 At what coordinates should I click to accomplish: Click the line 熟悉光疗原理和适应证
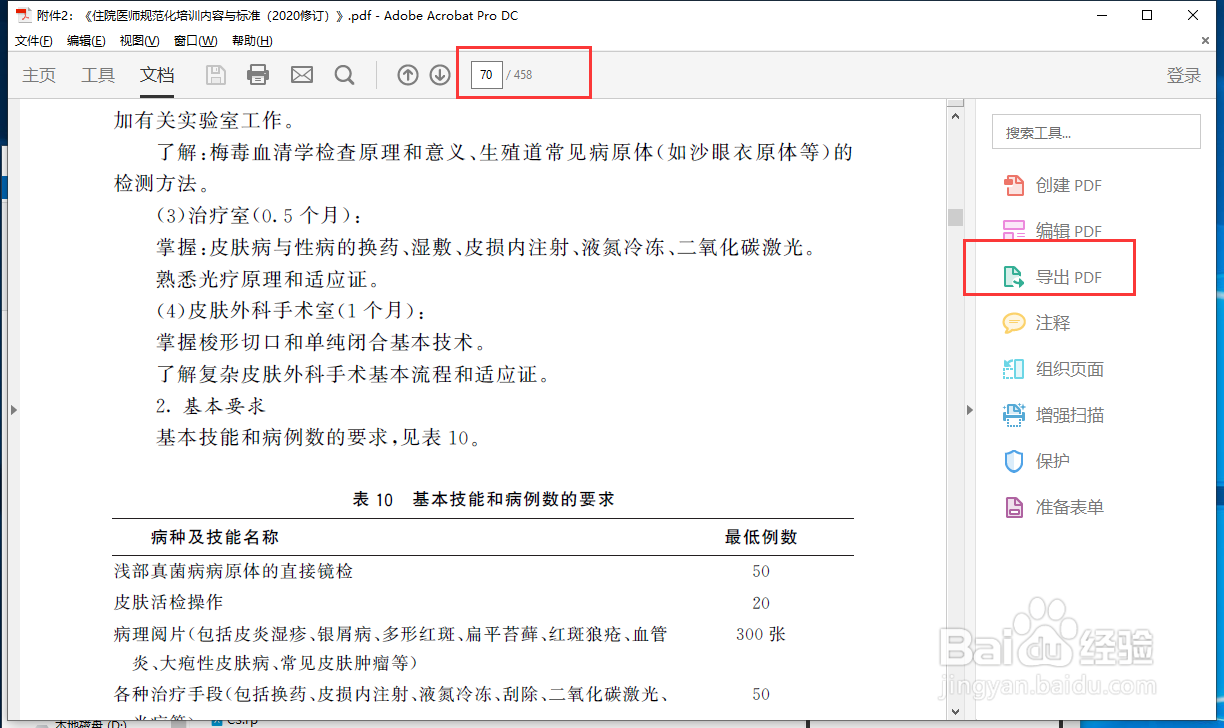[268, 279]
